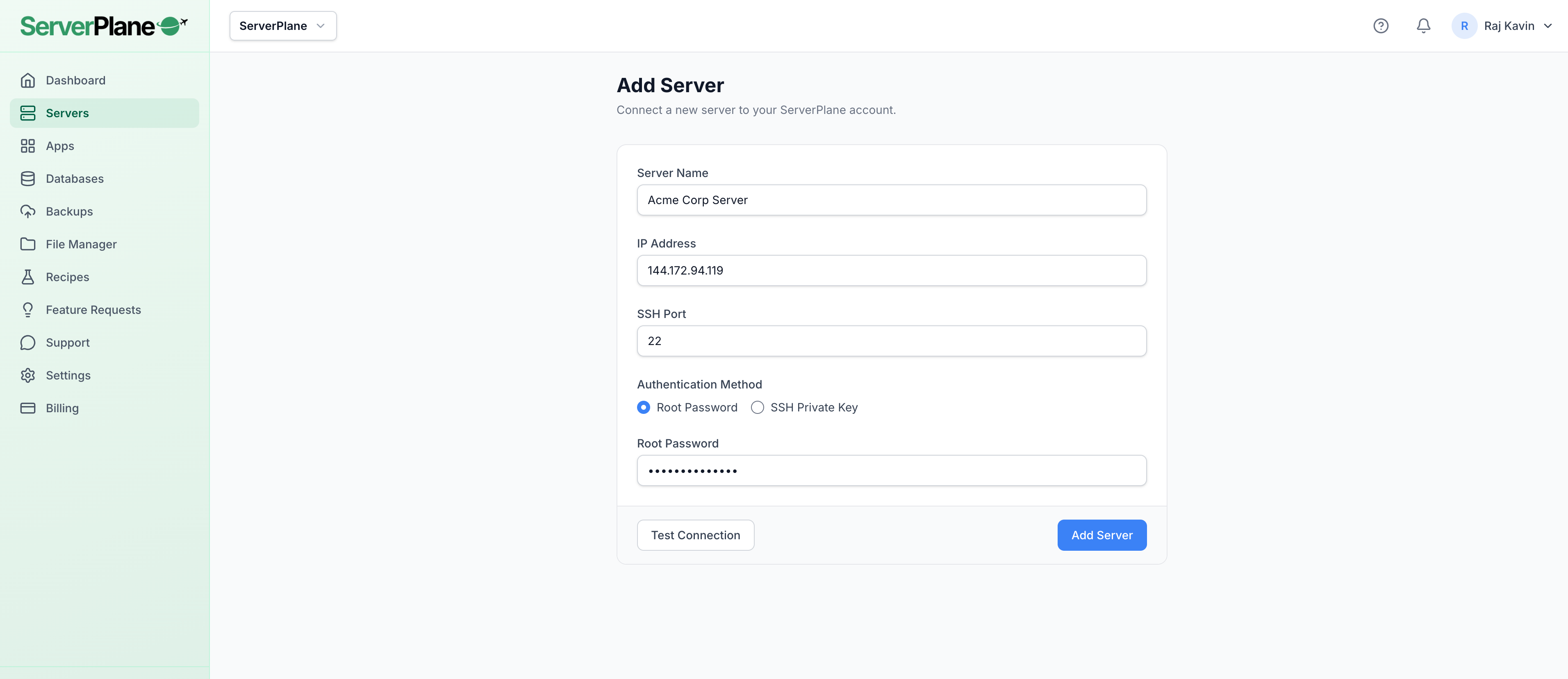The image size is (1568, 679).
Task: Open the notifications bell
Action: coord(1423,25)
